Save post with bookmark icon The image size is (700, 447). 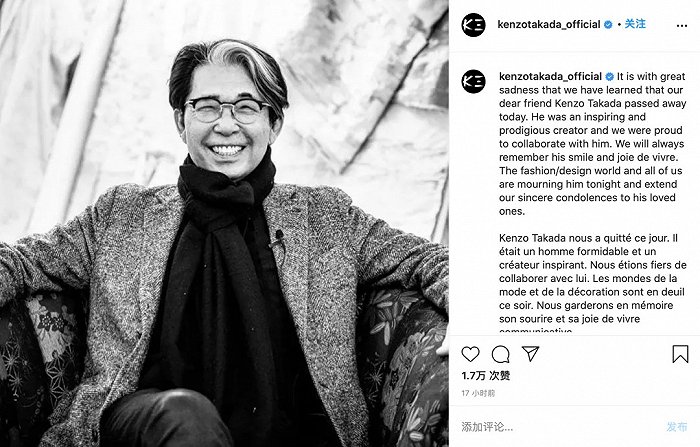(680, 354)
